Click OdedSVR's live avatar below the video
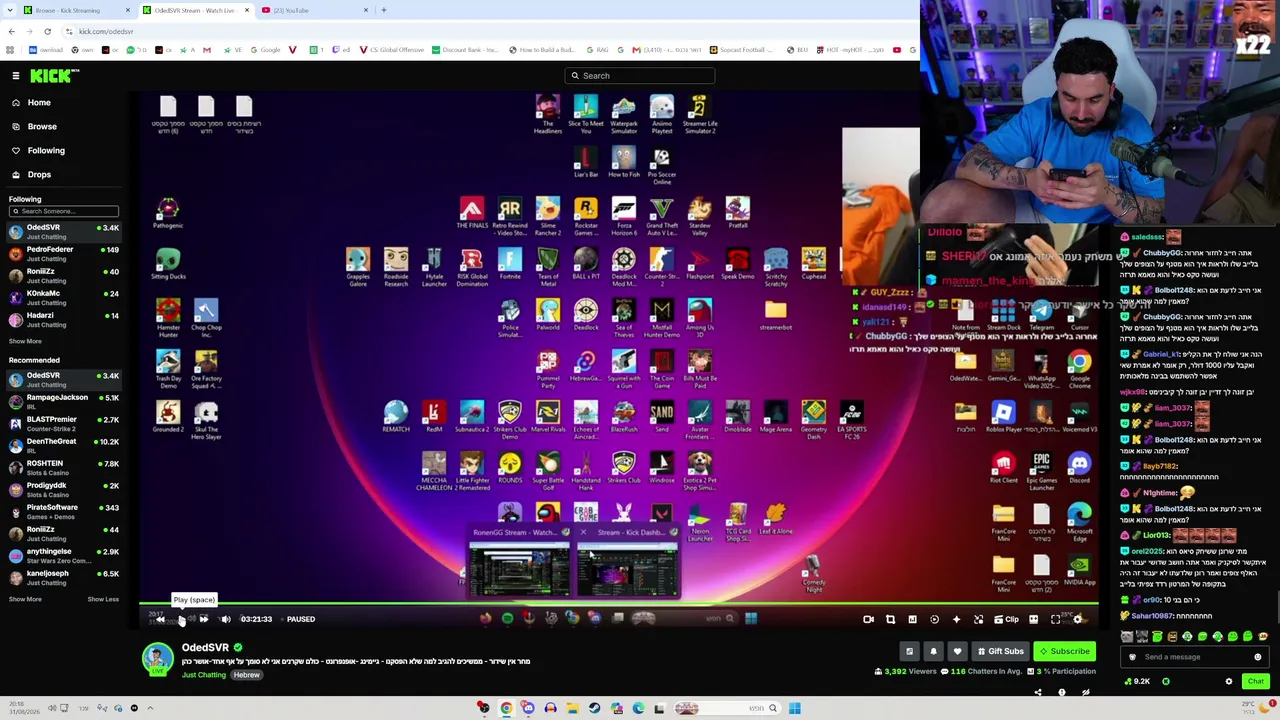1280x720 pixels. click(x=157, y=659)
